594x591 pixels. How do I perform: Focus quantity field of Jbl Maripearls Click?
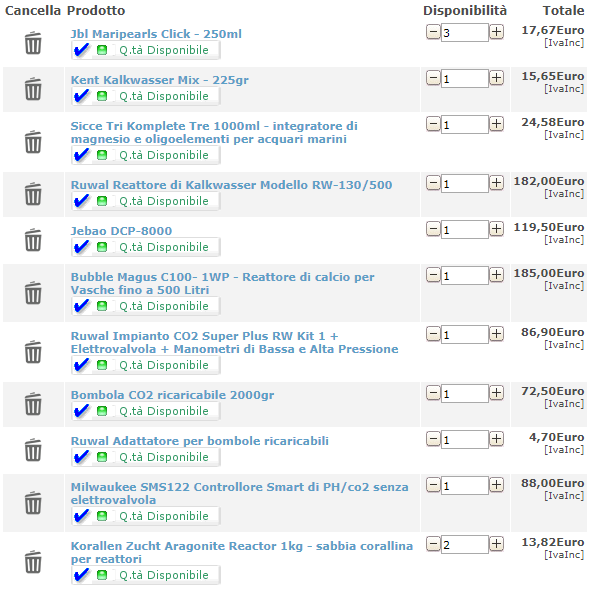click(x=465, y=33)
